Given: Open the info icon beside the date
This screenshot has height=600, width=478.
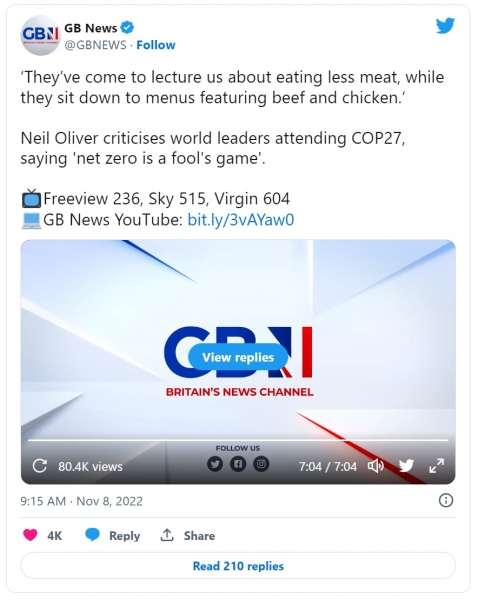Looking at the screenshot, I should pyautogui.click(x=446, y=500).
